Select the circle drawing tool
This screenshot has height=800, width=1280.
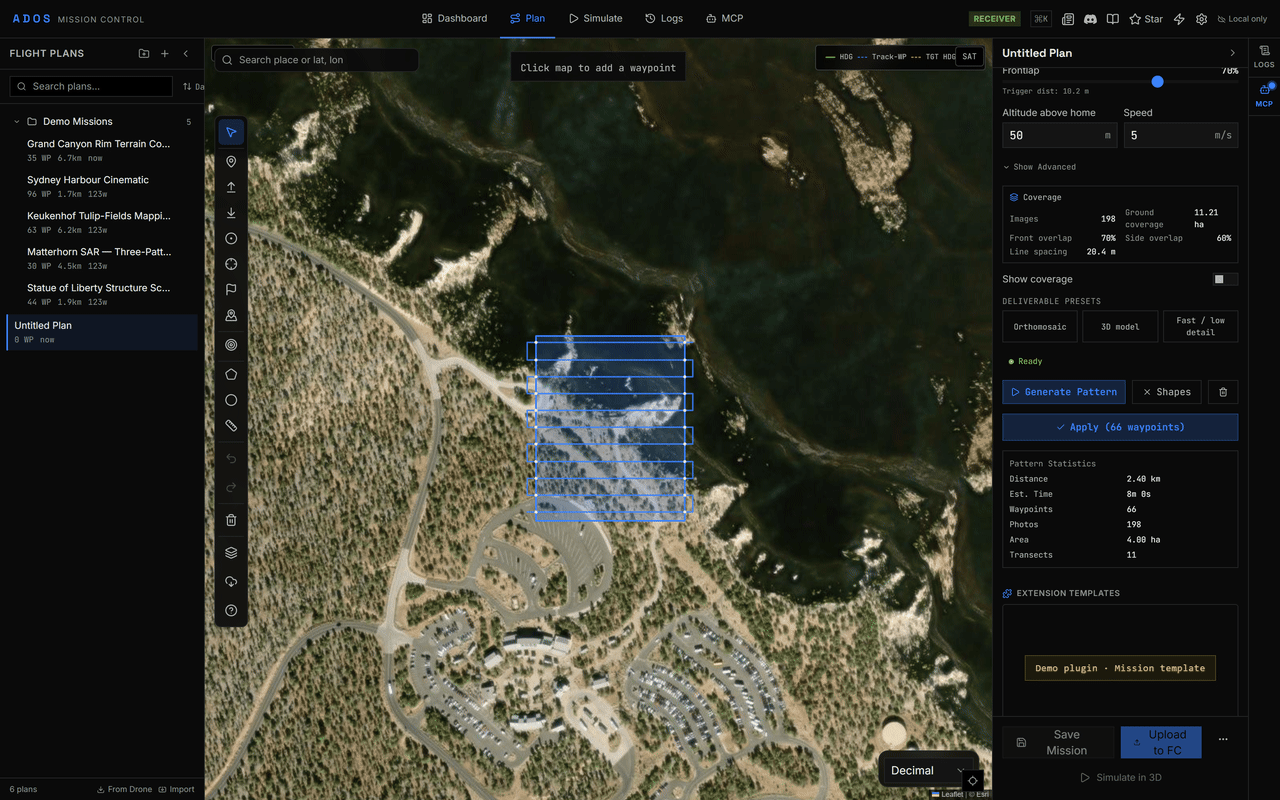pyautogui.click(x=231, y=400)
